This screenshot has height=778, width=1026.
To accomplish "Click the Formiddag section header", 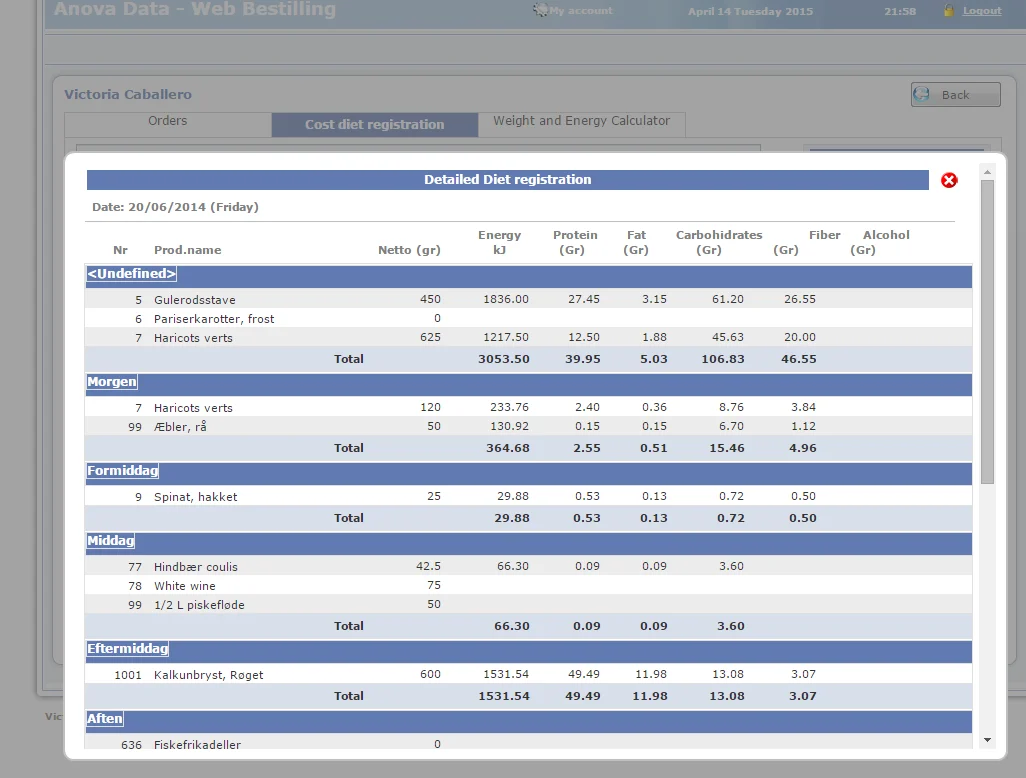I will (x=123, y=471).
